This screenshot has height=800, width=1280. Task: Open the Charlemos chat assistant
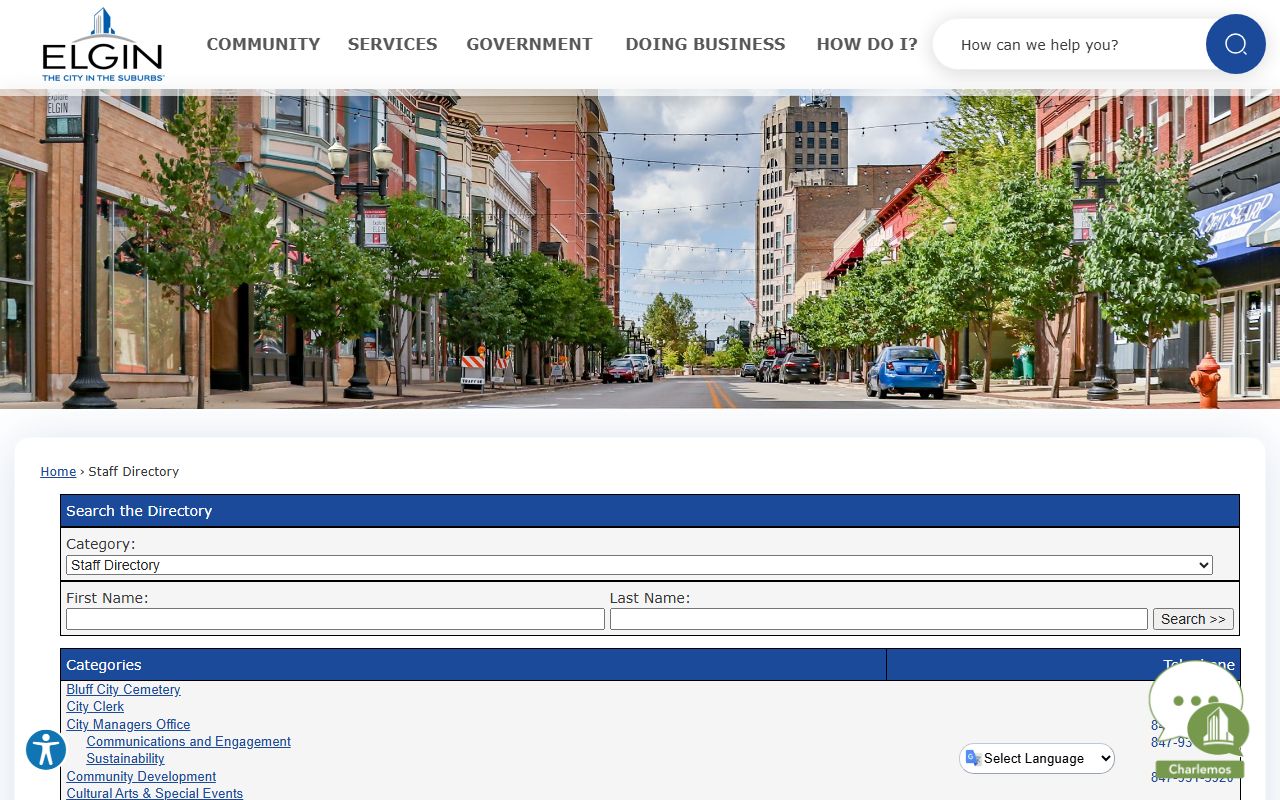(x=1199, y=720)
